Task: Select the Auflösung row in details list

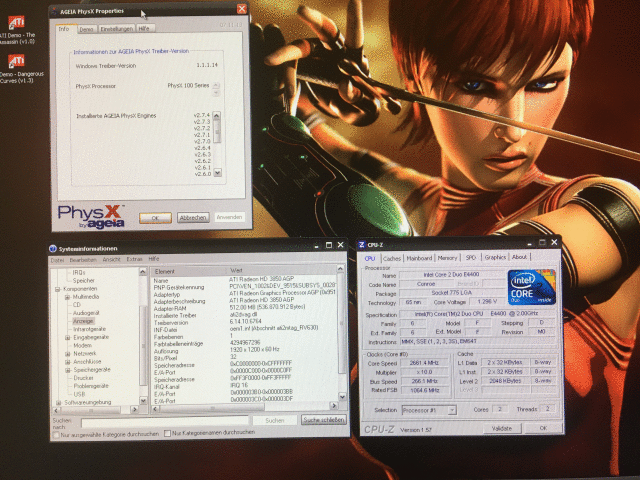Action: [x=244, y=350]
